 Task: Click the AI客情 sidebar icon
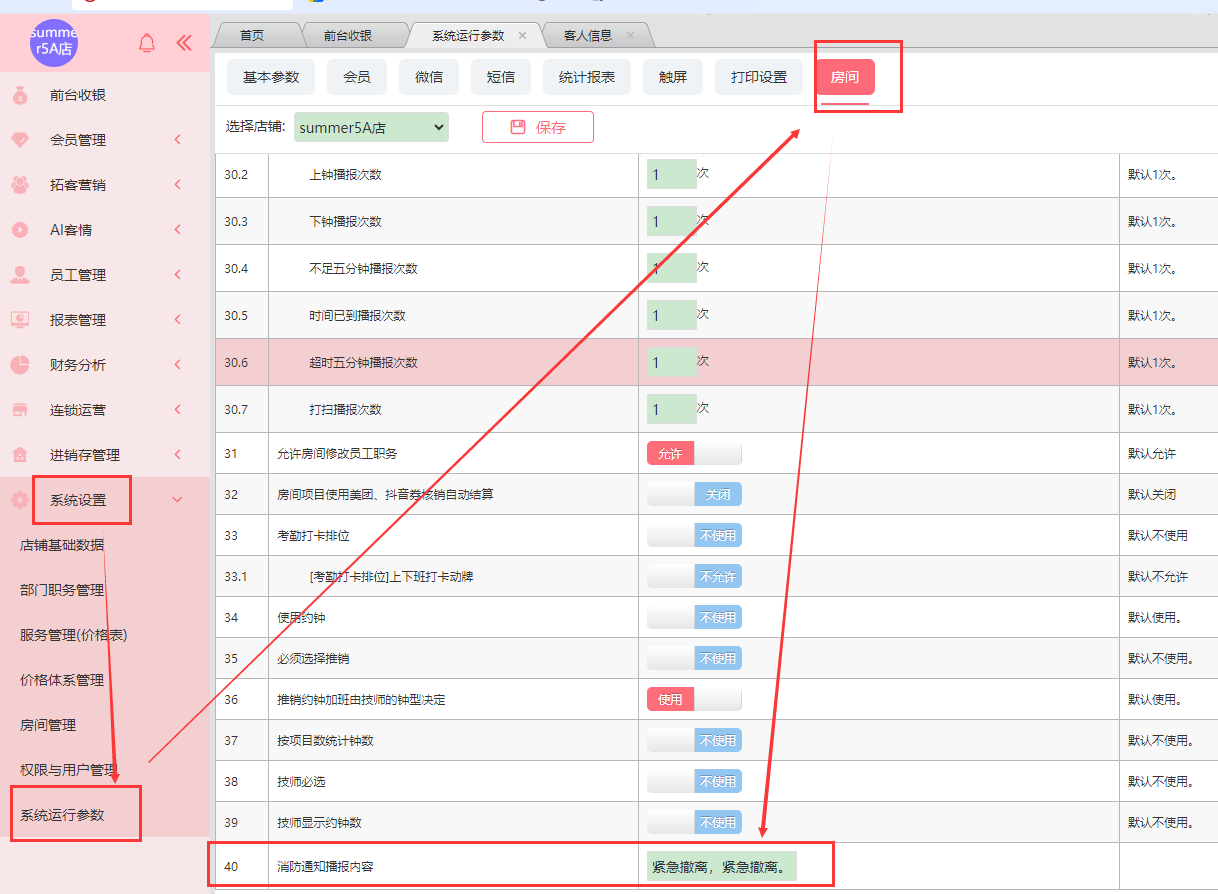point(20,230)
